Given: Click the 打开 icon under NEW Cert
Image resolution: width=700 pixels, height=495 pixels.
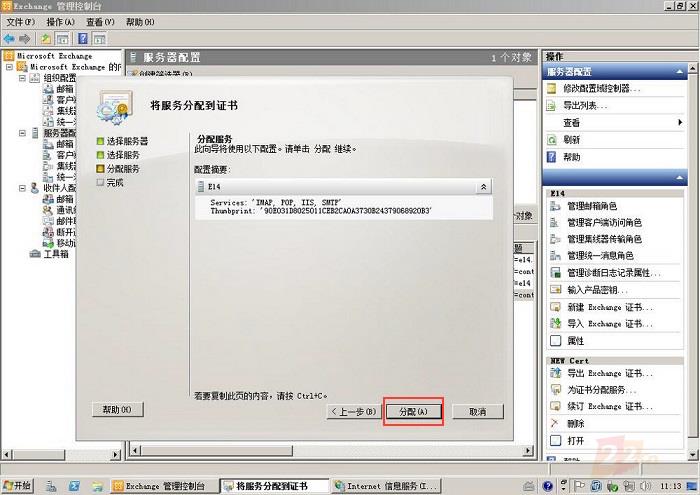Looking at the screenshot, I should (x=555, y=441).
